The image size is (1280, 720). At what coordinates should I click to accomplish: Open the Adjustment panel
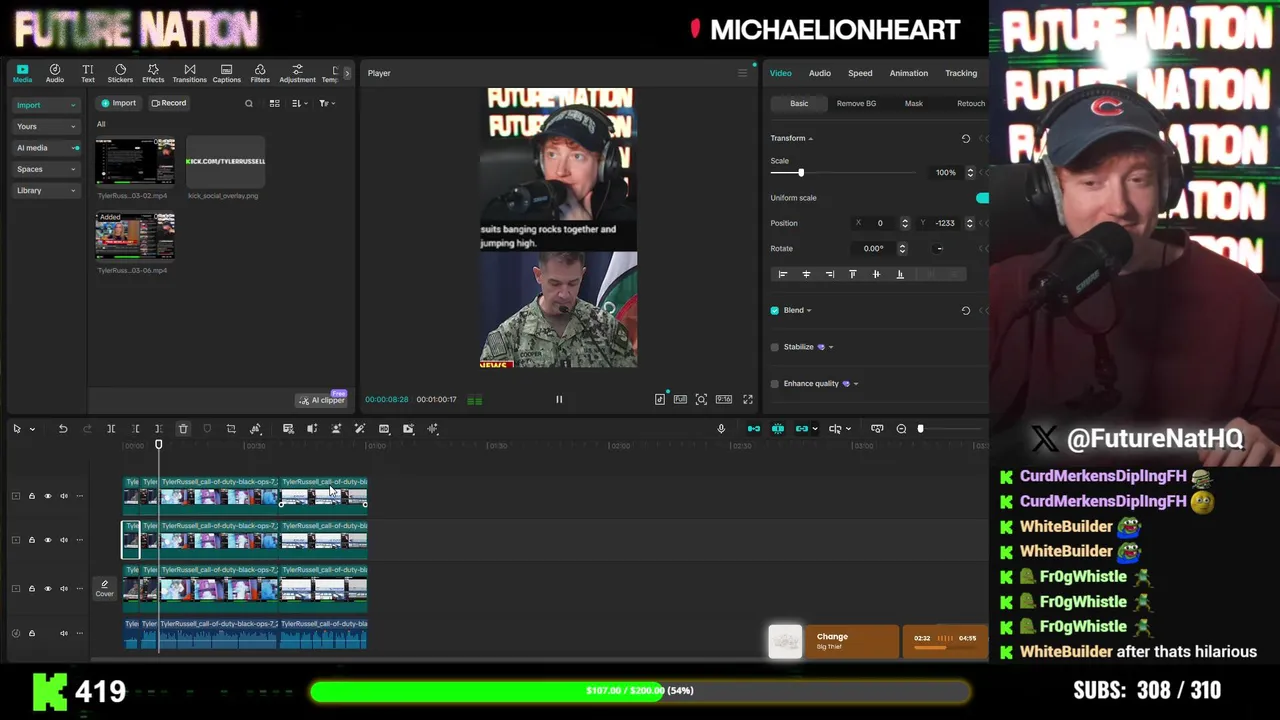(297, 73)
